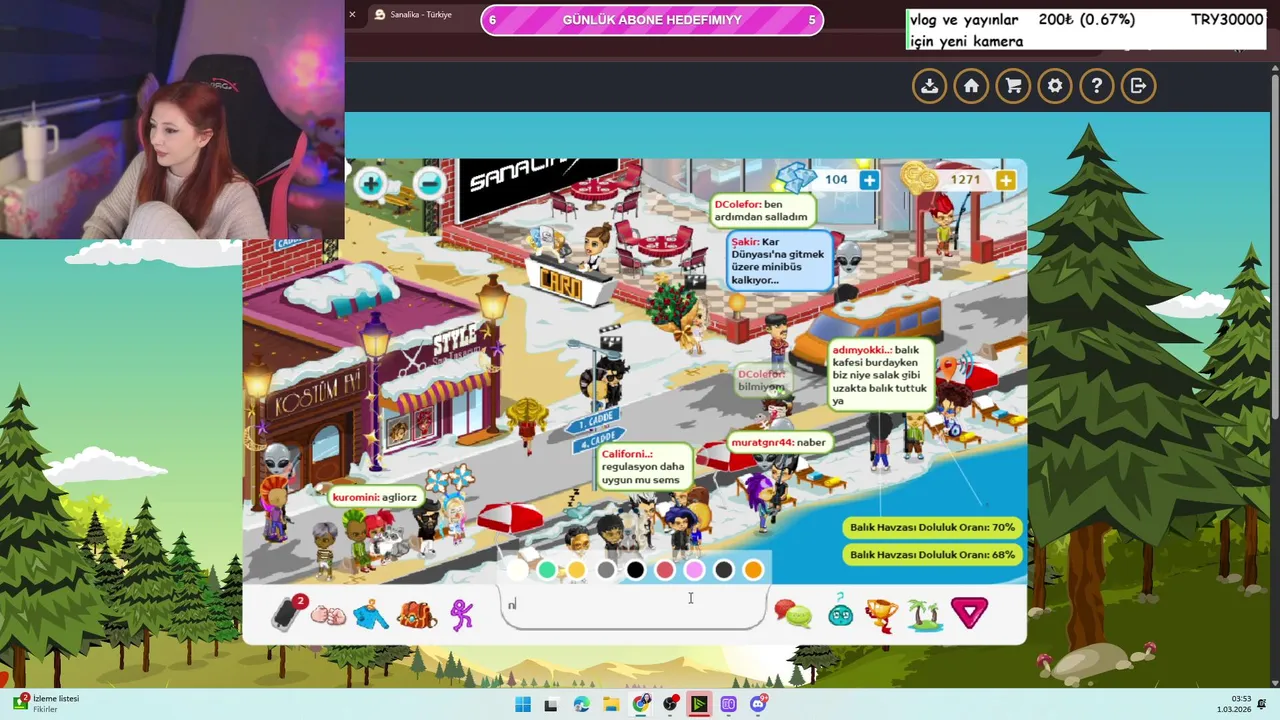Open the blue shirt wardrobe icon
The image size is (1280, 720).
[x=370, y=614]
